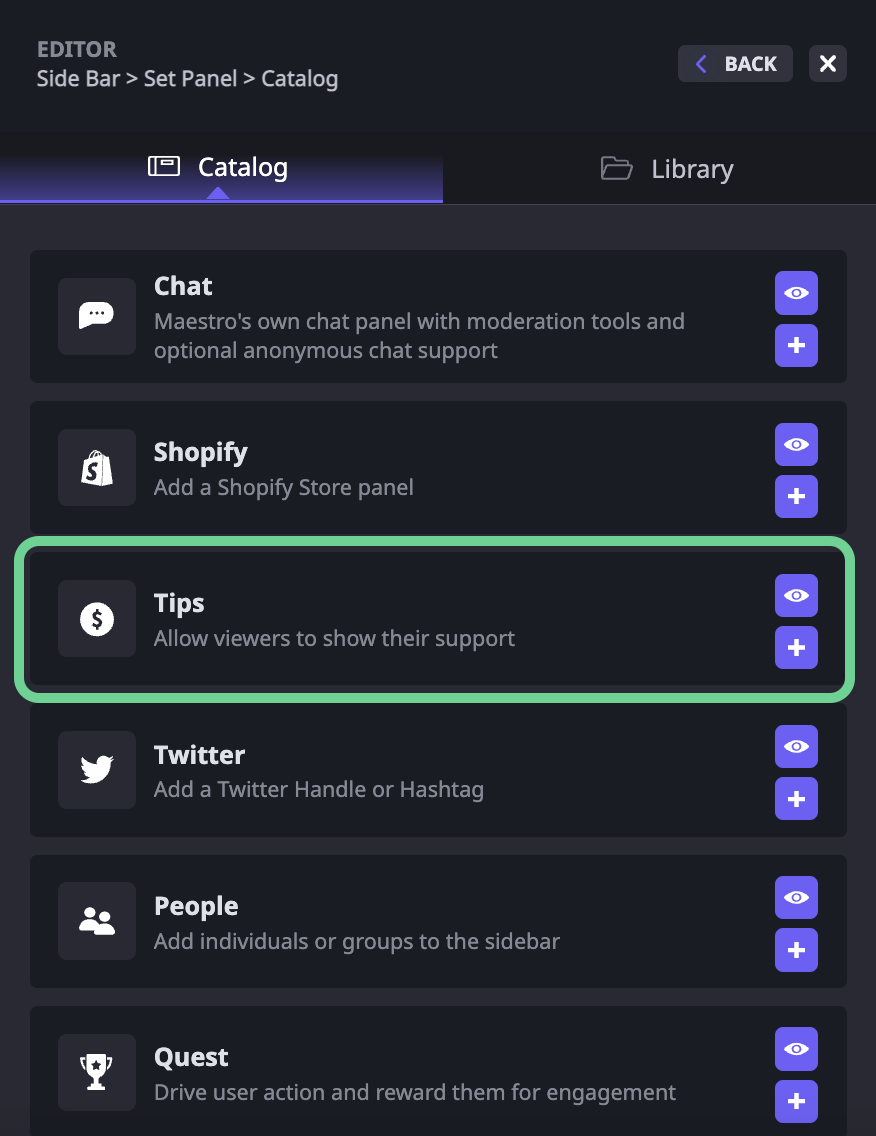The width and height of the screenshot is (876, 1136).
Task: Select the People group icon
Action: click(96, 921)
